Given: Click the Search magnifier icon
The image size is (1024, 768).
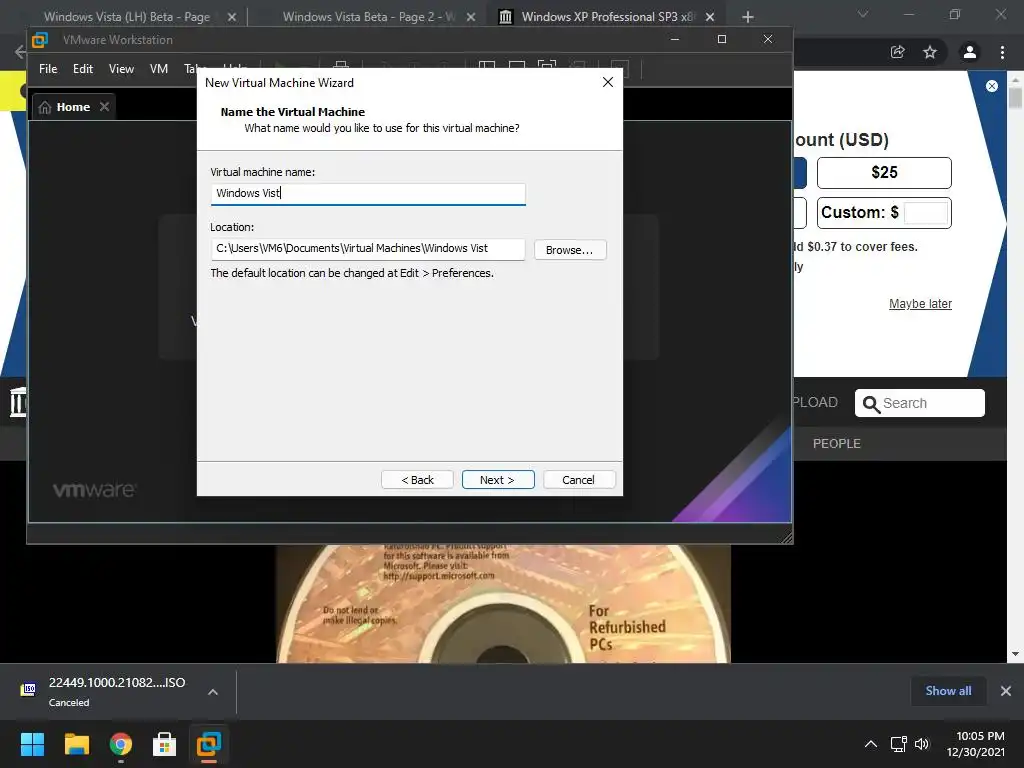Looking at the screenshot, I should point(871,404).
